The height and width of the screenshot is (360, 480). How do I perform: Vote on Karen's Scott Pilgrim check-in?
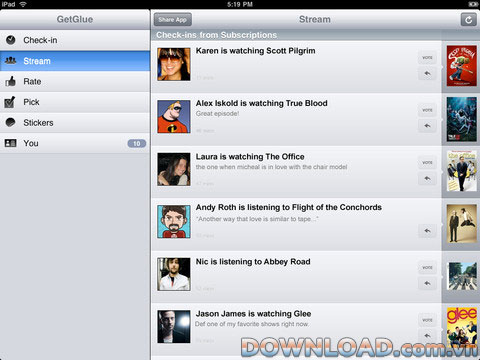427,58
